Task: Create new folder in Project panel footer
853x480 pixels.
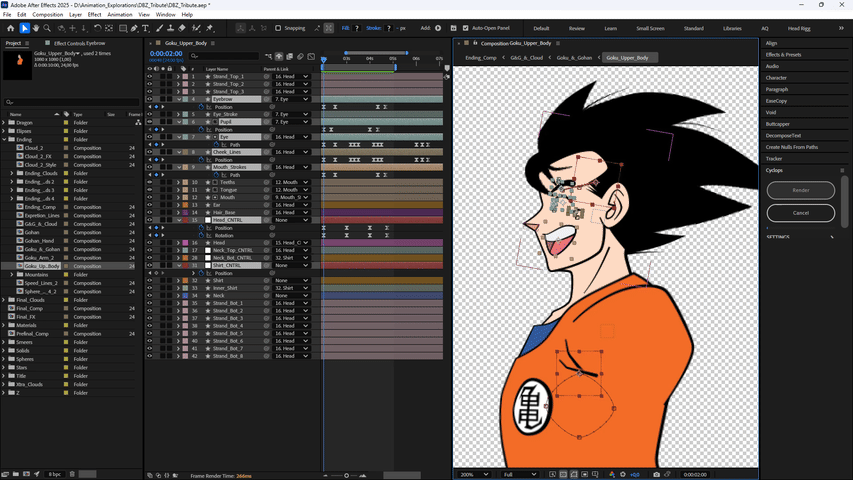Action: click(16, 475)
